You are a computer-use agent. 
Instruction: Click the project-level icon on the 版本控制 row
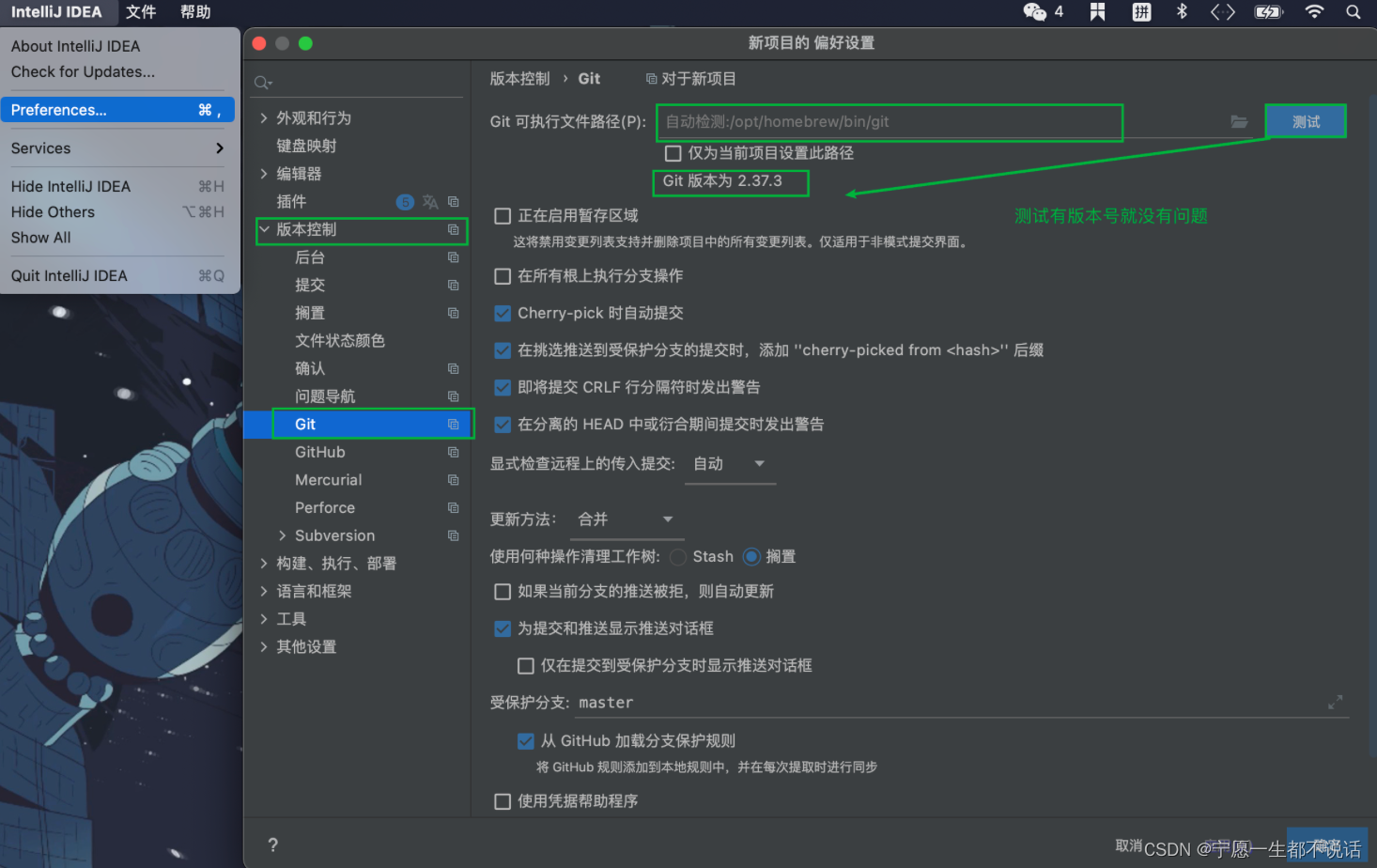point(453,230)
